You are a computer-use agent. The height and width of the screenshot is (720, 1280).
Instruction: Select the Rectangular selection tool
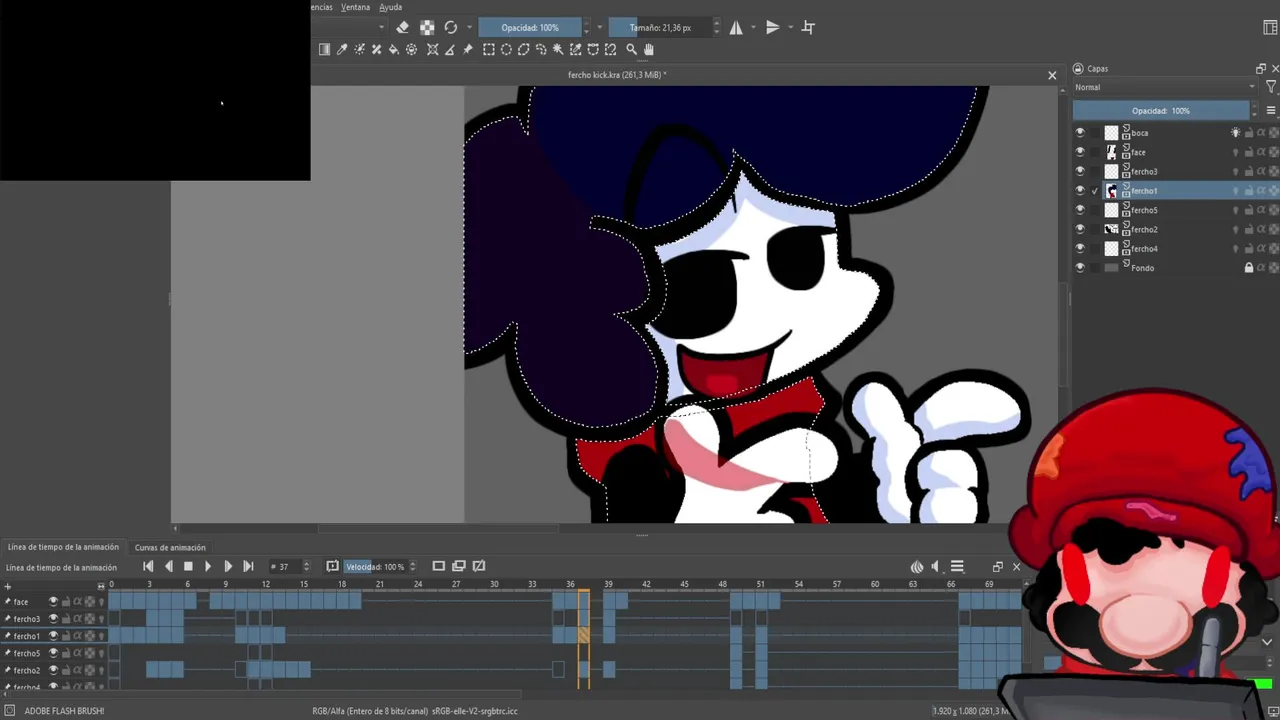tap(489, 49)
